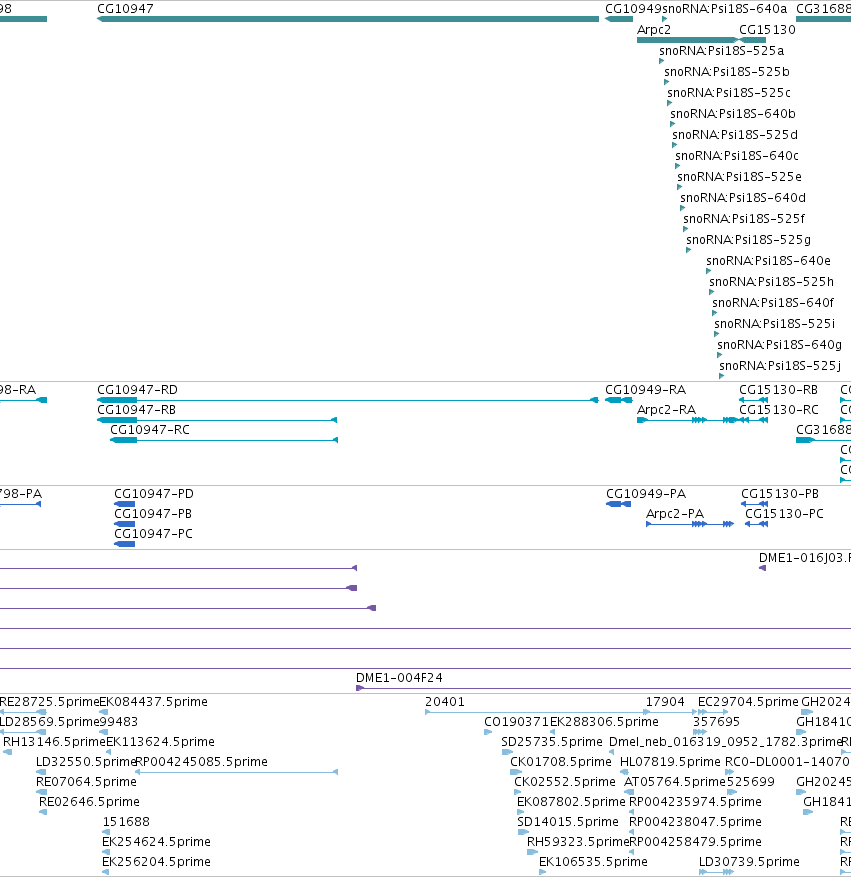Select snoRNA:Psi18S-525d label
Image resolution: width=851 pixels, height=877 pixels.
coord(735,135)
